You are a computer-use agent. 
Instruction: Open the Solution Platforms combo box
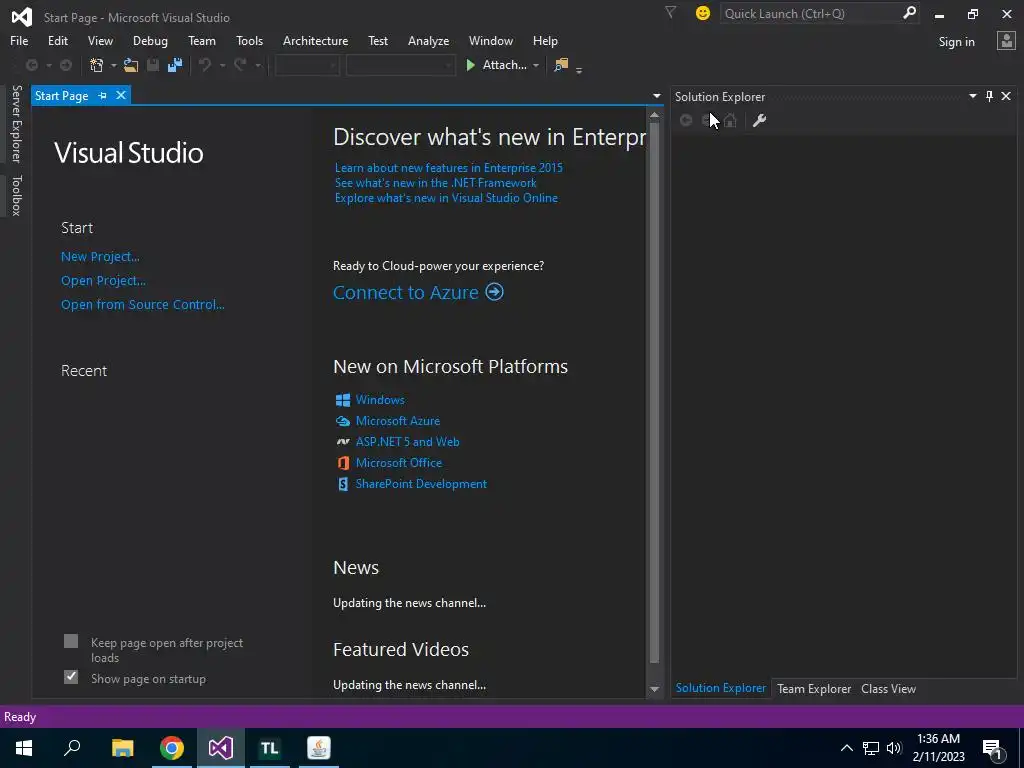400,65
